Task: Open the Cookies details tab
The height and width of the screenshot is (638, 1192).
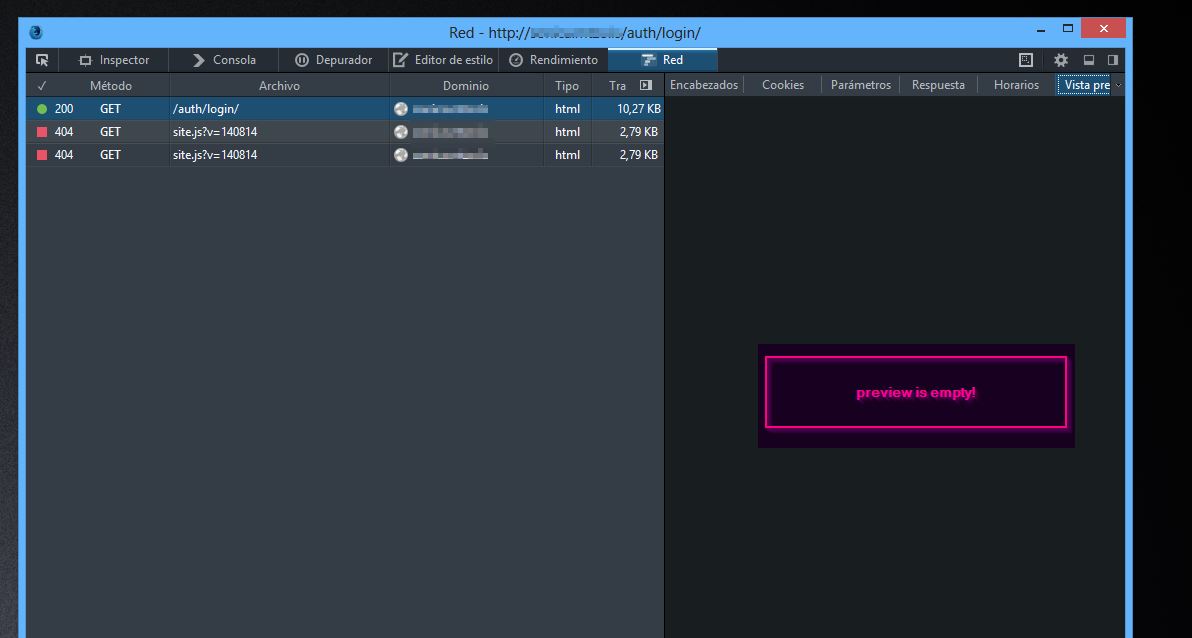Action: (783, 85)
